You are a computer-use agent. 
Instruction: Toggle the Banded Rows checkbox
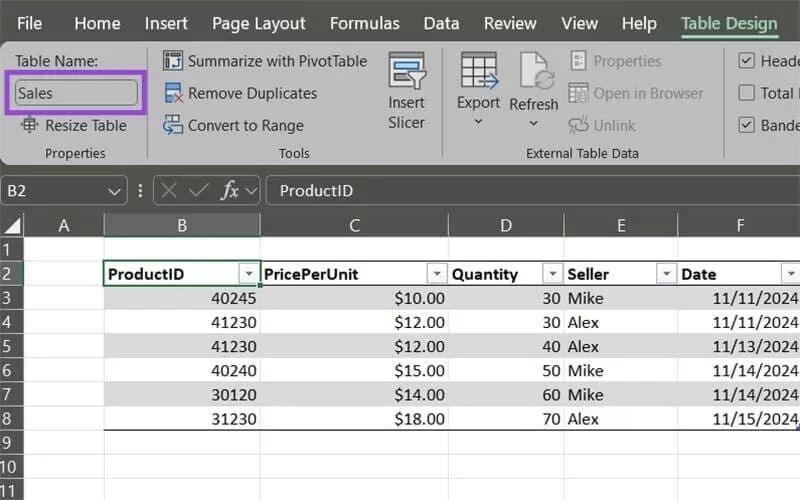[x=746, y=126]
